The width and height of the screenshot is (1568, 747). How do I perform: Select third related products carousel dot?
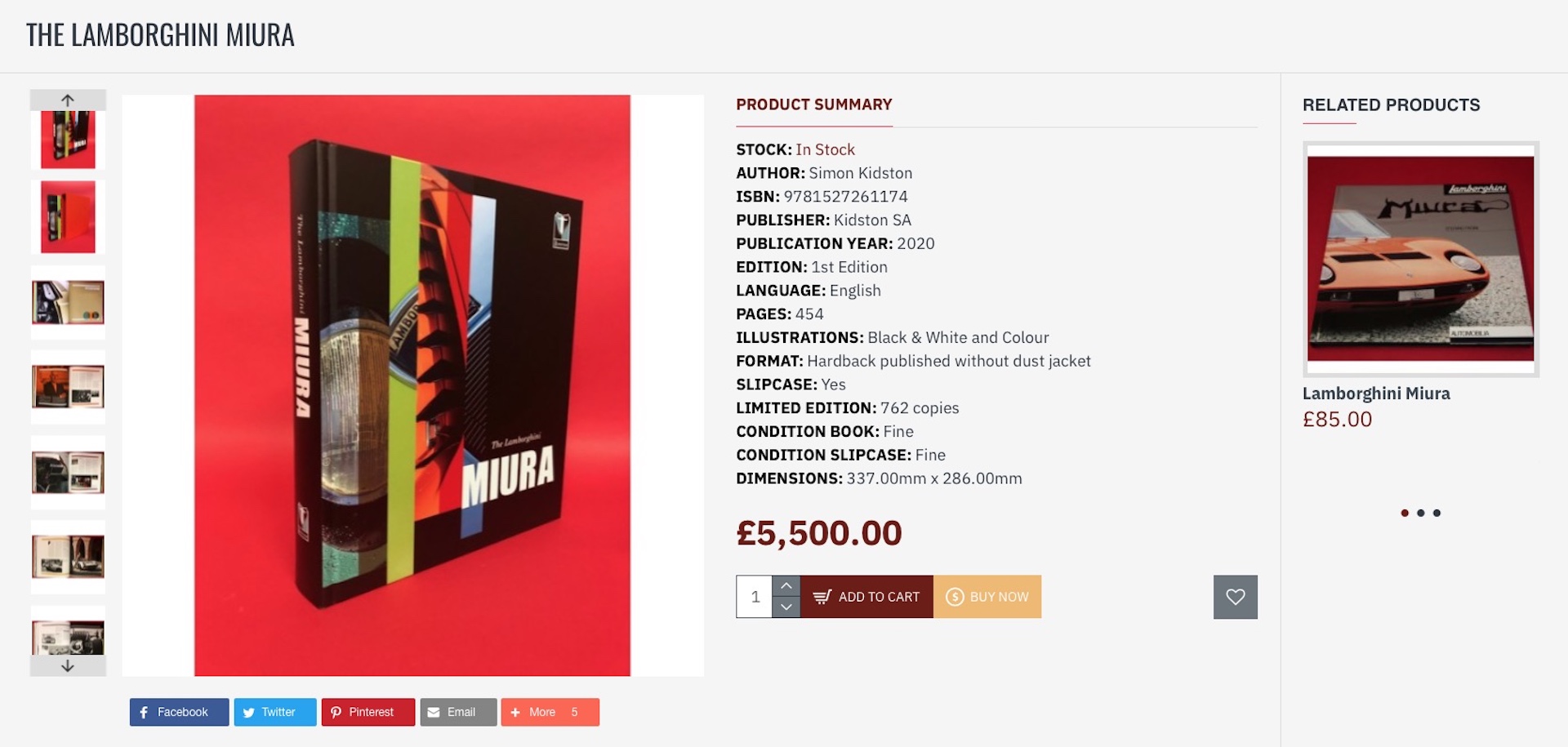[x=1437, y=513]
